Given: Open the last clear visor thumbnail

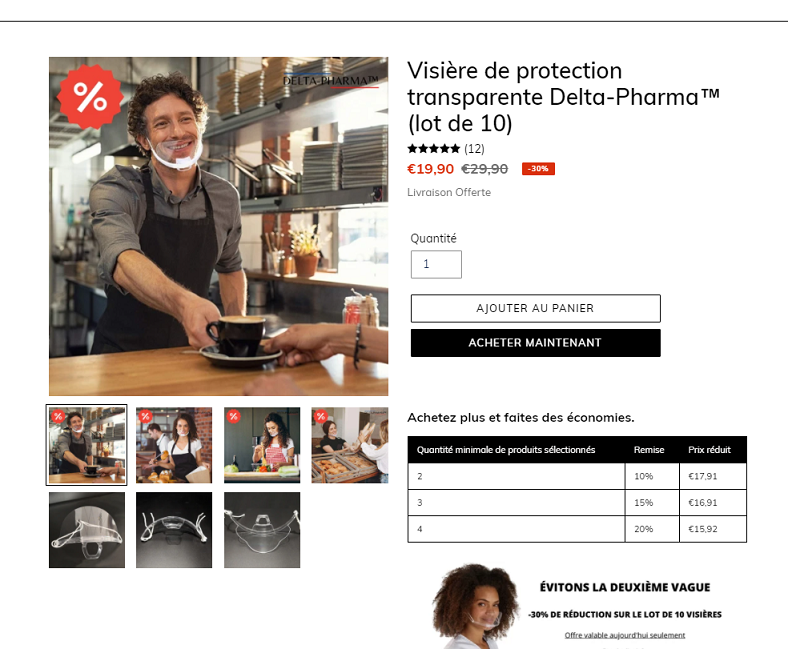Looking at the screenshot, I should (262, 530).
